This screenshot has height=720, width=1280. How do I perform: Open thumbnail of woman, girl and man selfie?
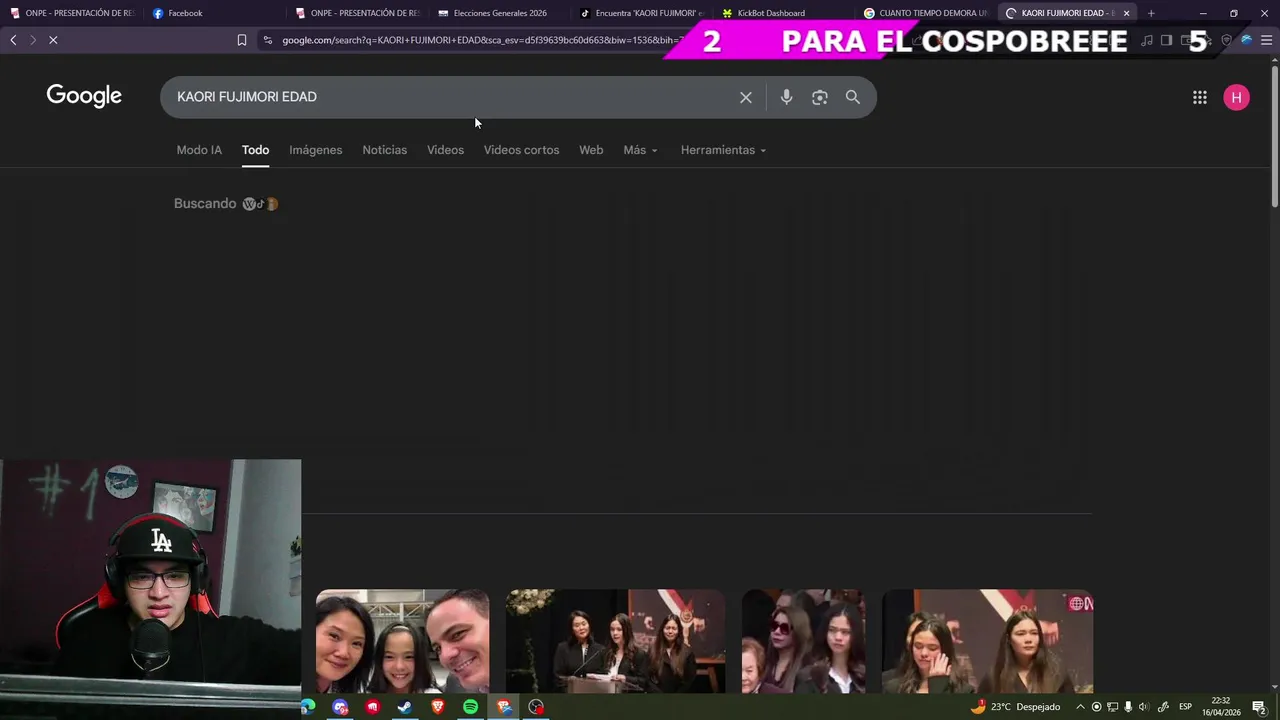tap(402, 641)
